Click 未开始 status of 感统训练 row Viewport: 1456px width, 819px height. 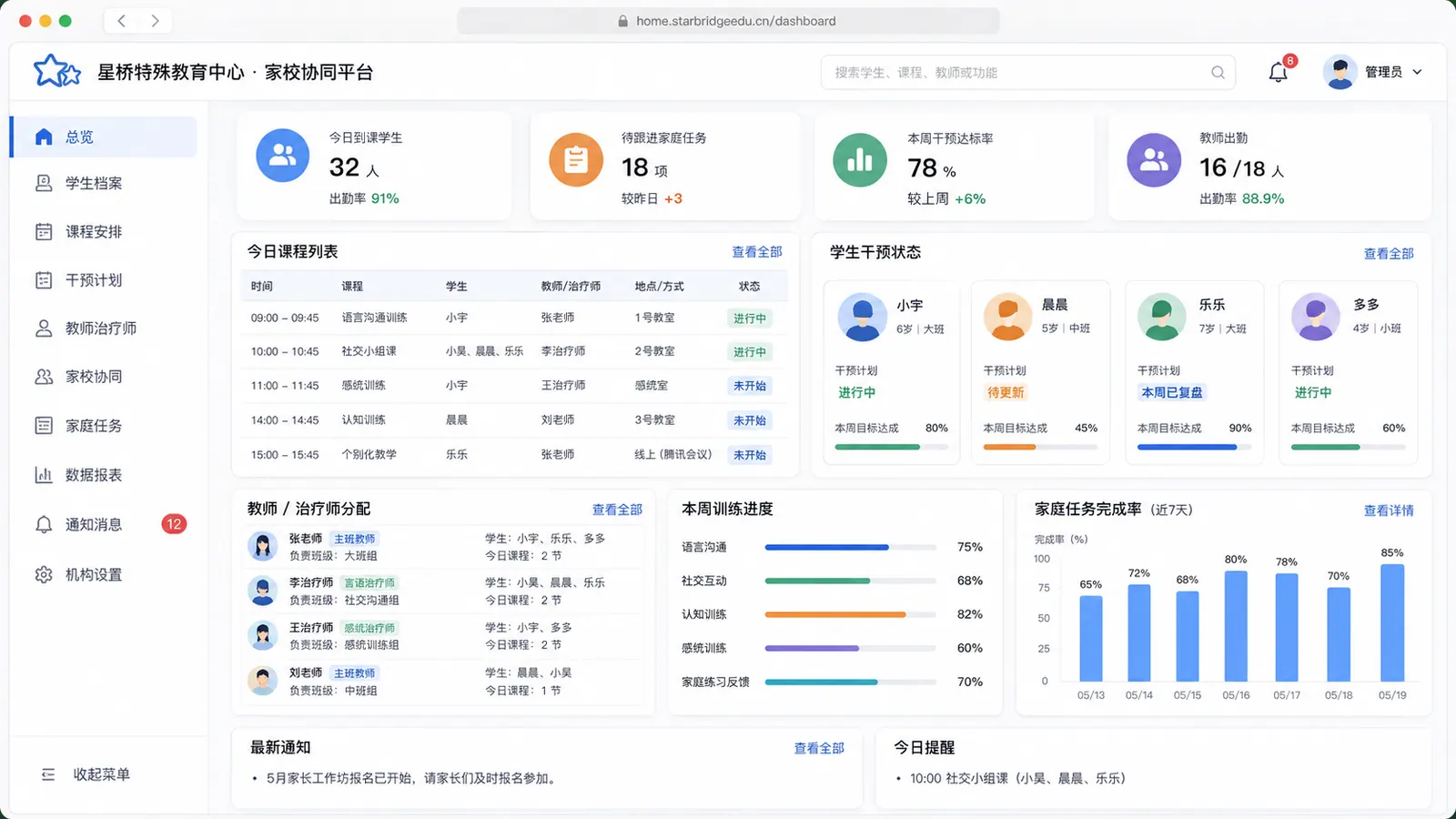coord(750,386)
